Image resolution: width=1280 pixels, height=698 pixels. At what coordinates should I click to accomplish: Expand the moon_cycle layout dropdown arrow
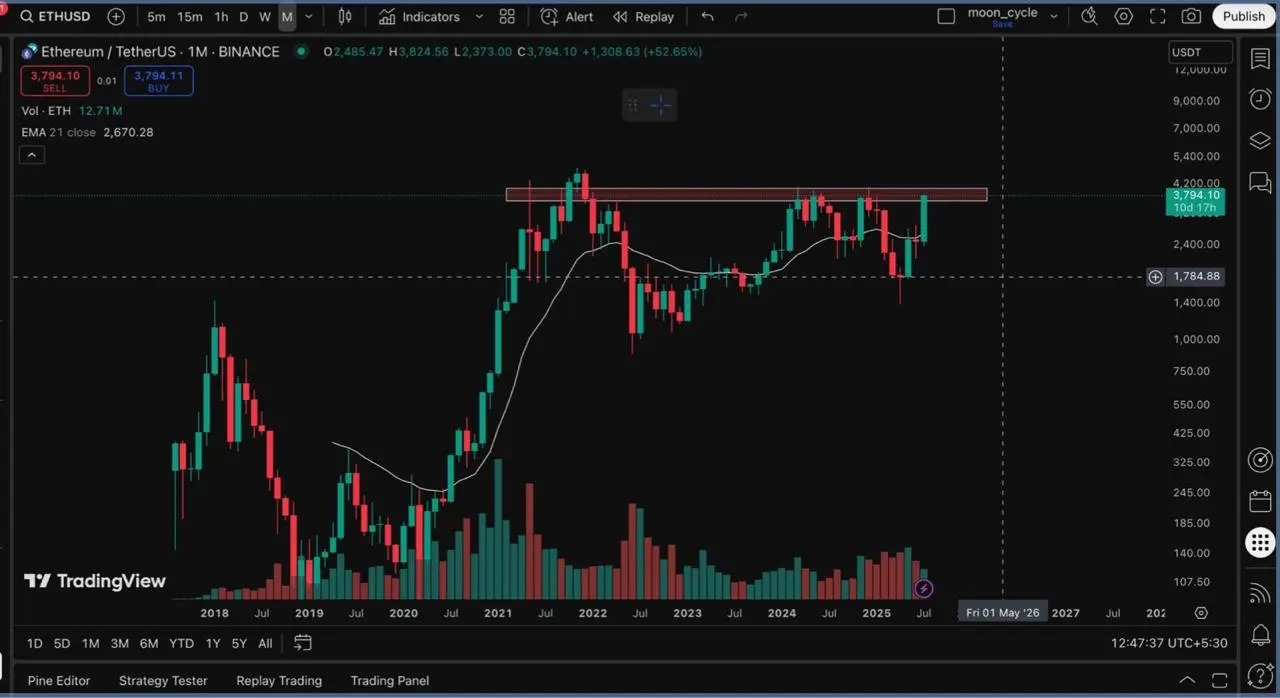tap(1054, 16)
